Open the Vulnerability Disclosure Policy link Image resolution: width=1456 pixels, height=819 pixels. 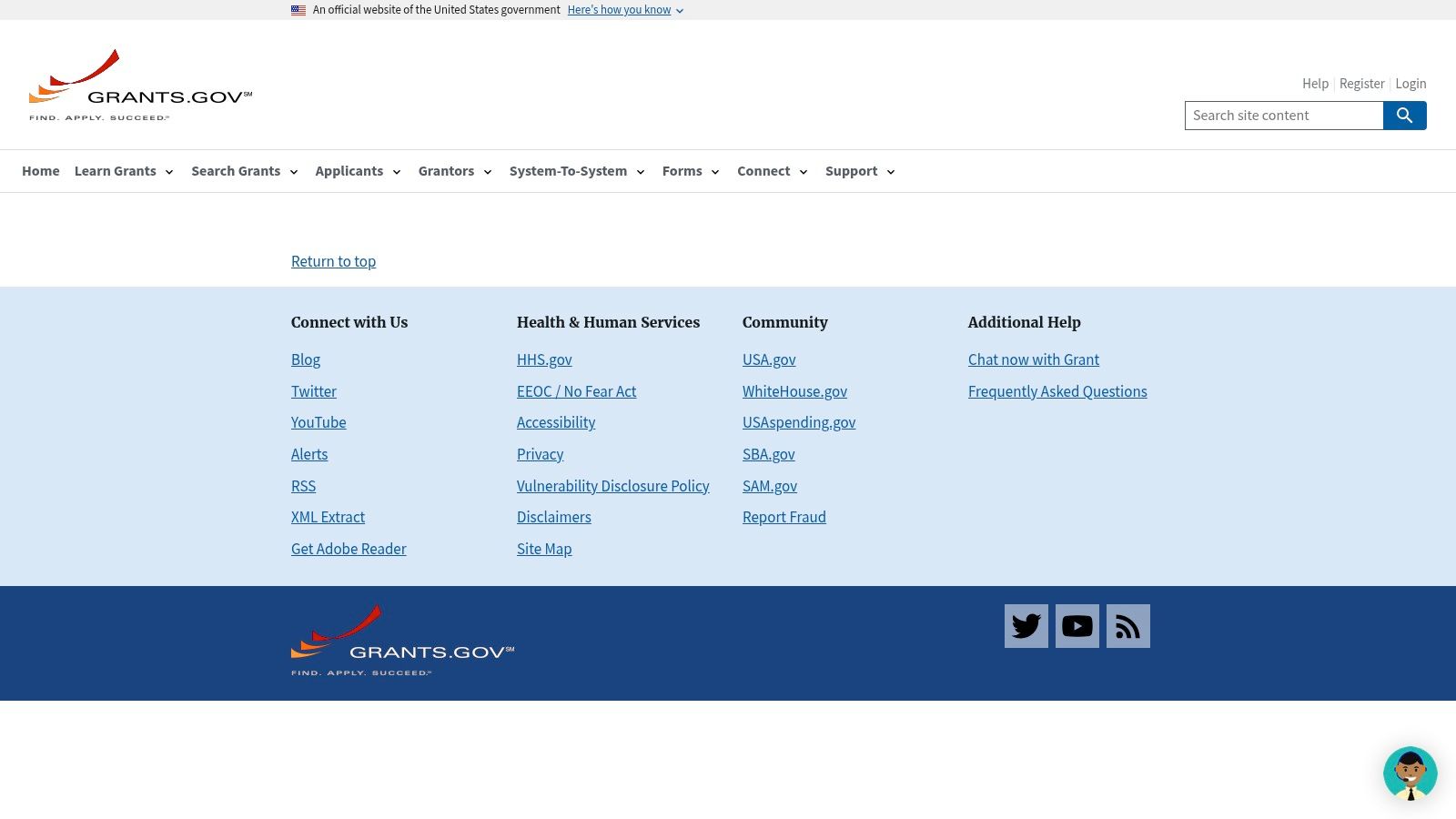613,486
